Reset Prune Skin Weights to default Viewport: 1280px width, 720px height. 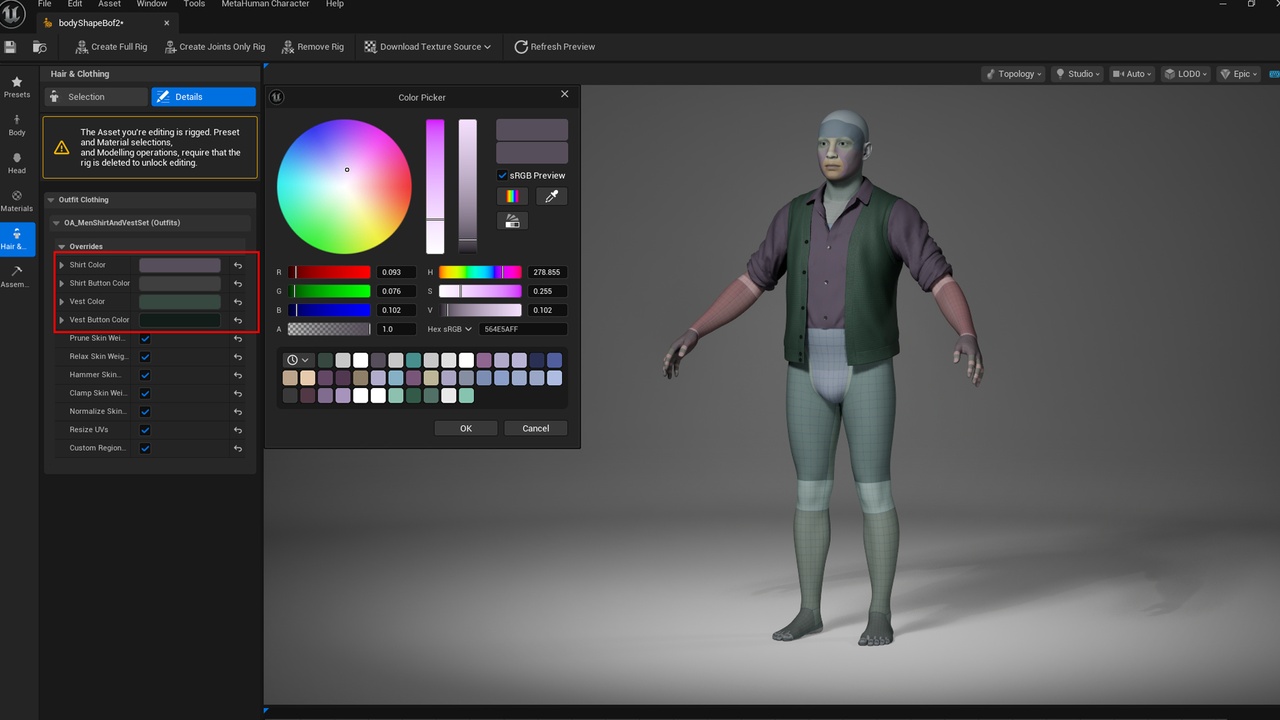(x=238, y=338)
